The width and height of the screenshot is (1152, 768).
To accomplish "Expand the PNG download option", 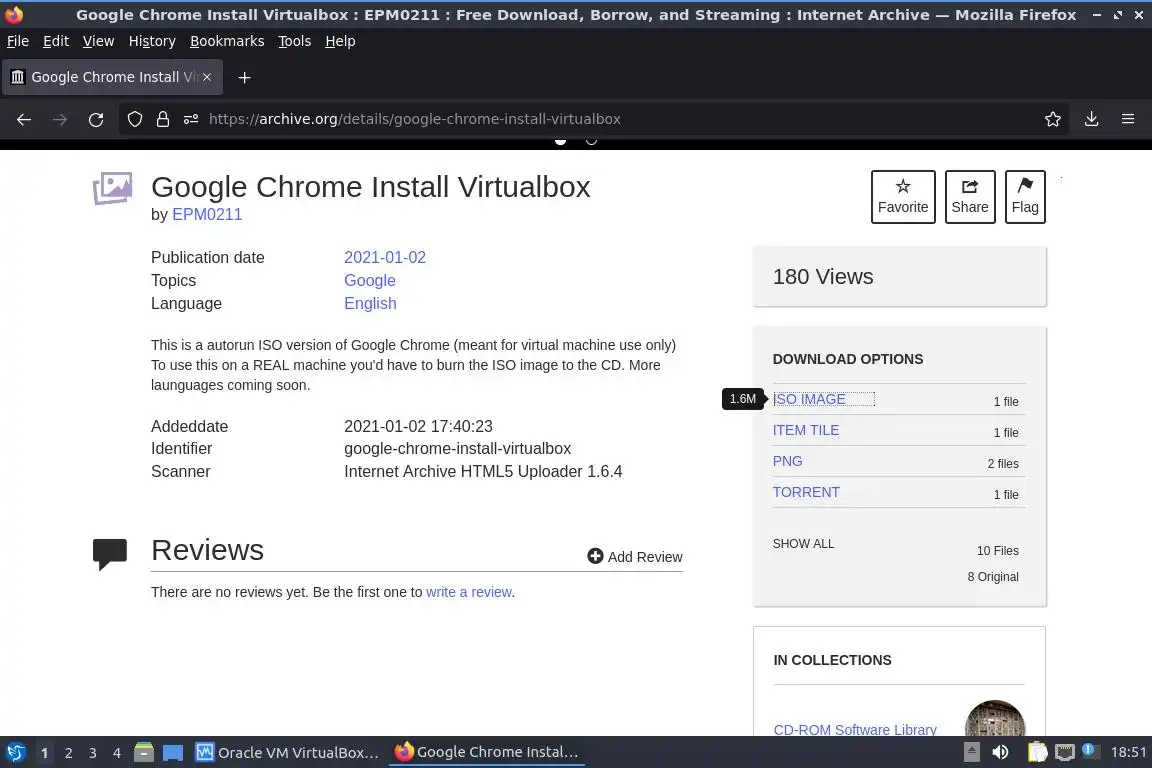I will tap(788, 461).
